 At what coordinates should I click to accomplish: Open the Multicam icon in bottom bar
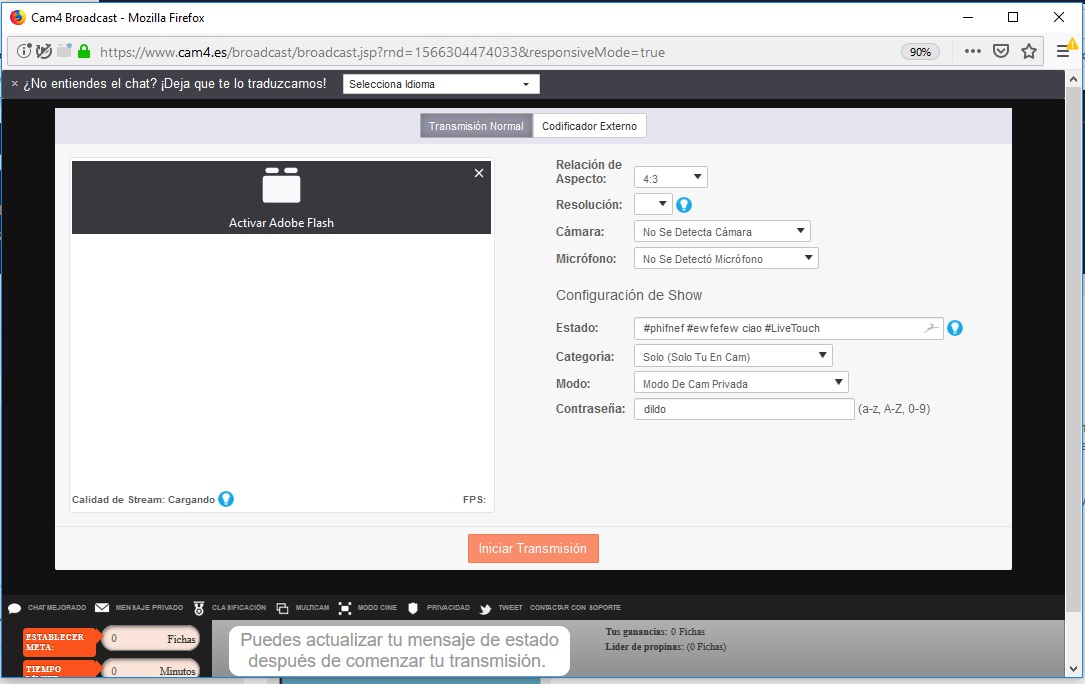pyautogui.click(x=283, y=608)
